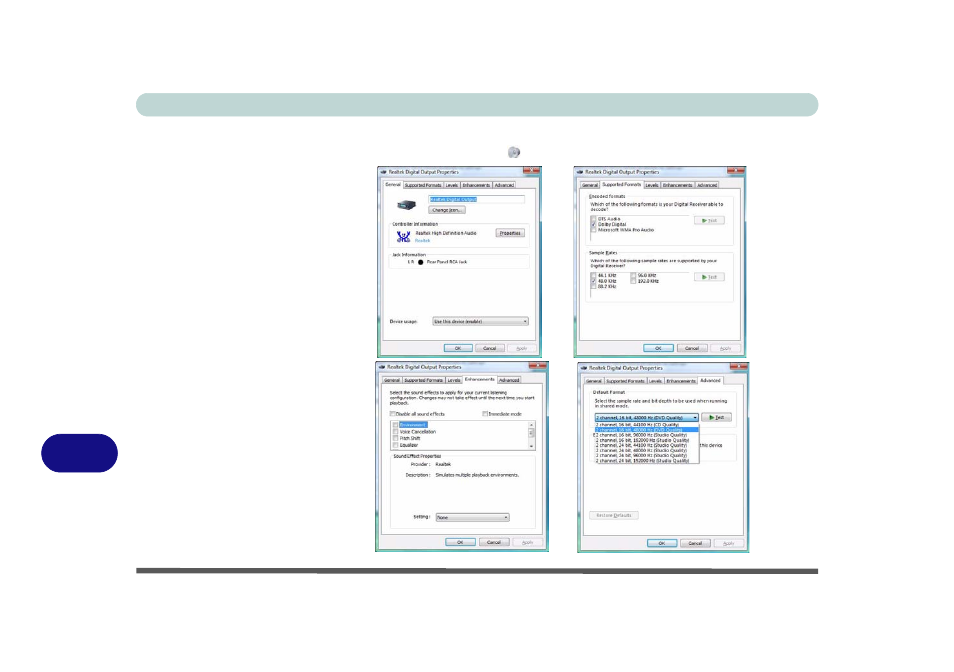The image size is (954, 672).
Task: Tick the Voice Cancellation effect checkbox
Action: [x=395, y=432]
